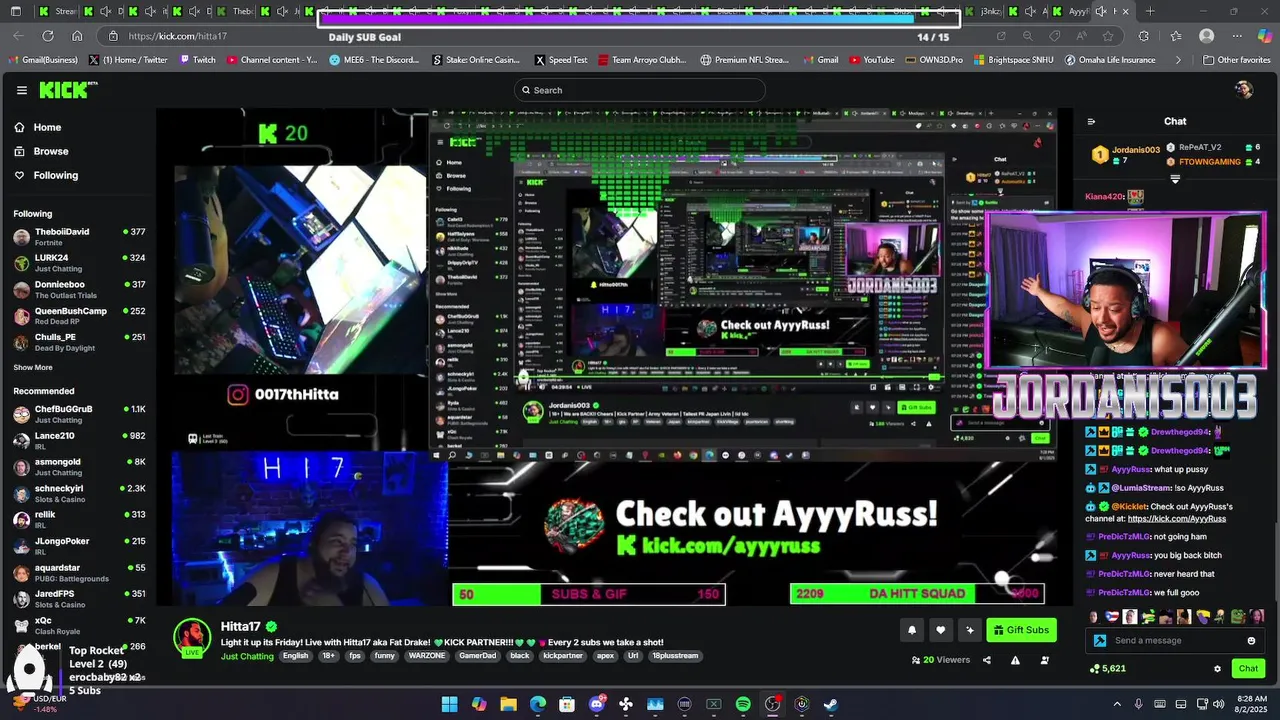The width and height of the screenshot is (1280, 720).
Task: Open QueenBushCamp channel in sidebar
Action: click(79, 316)
